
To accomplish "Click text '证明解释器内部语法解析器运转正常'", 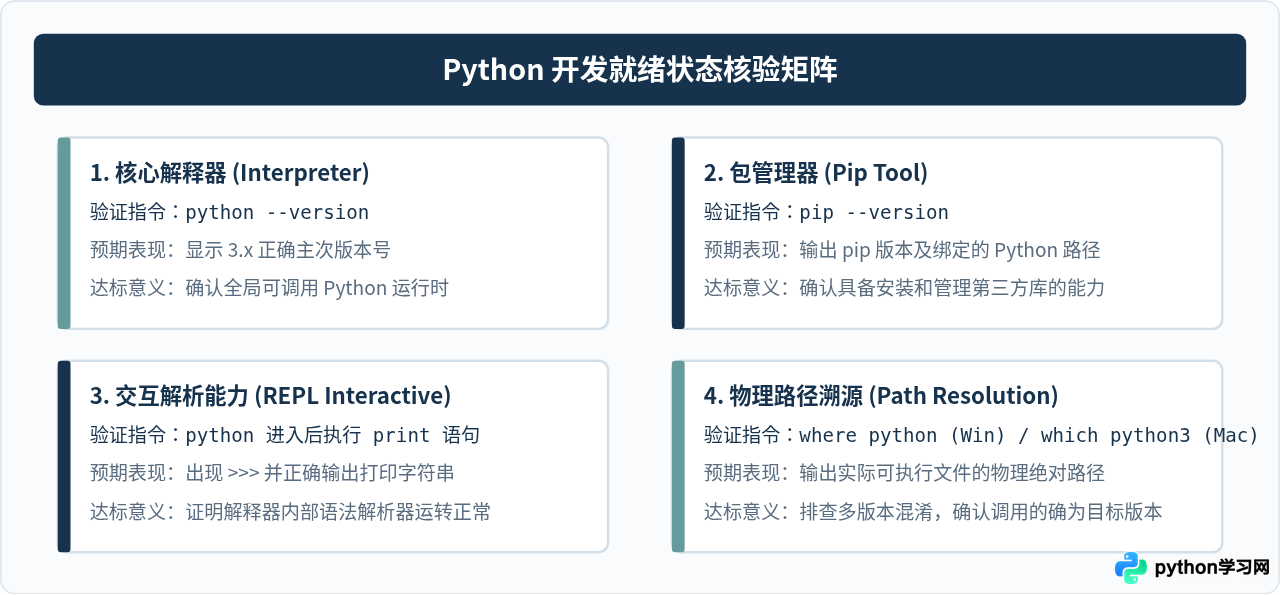I will pyautogui.click(x=338, y=511).
